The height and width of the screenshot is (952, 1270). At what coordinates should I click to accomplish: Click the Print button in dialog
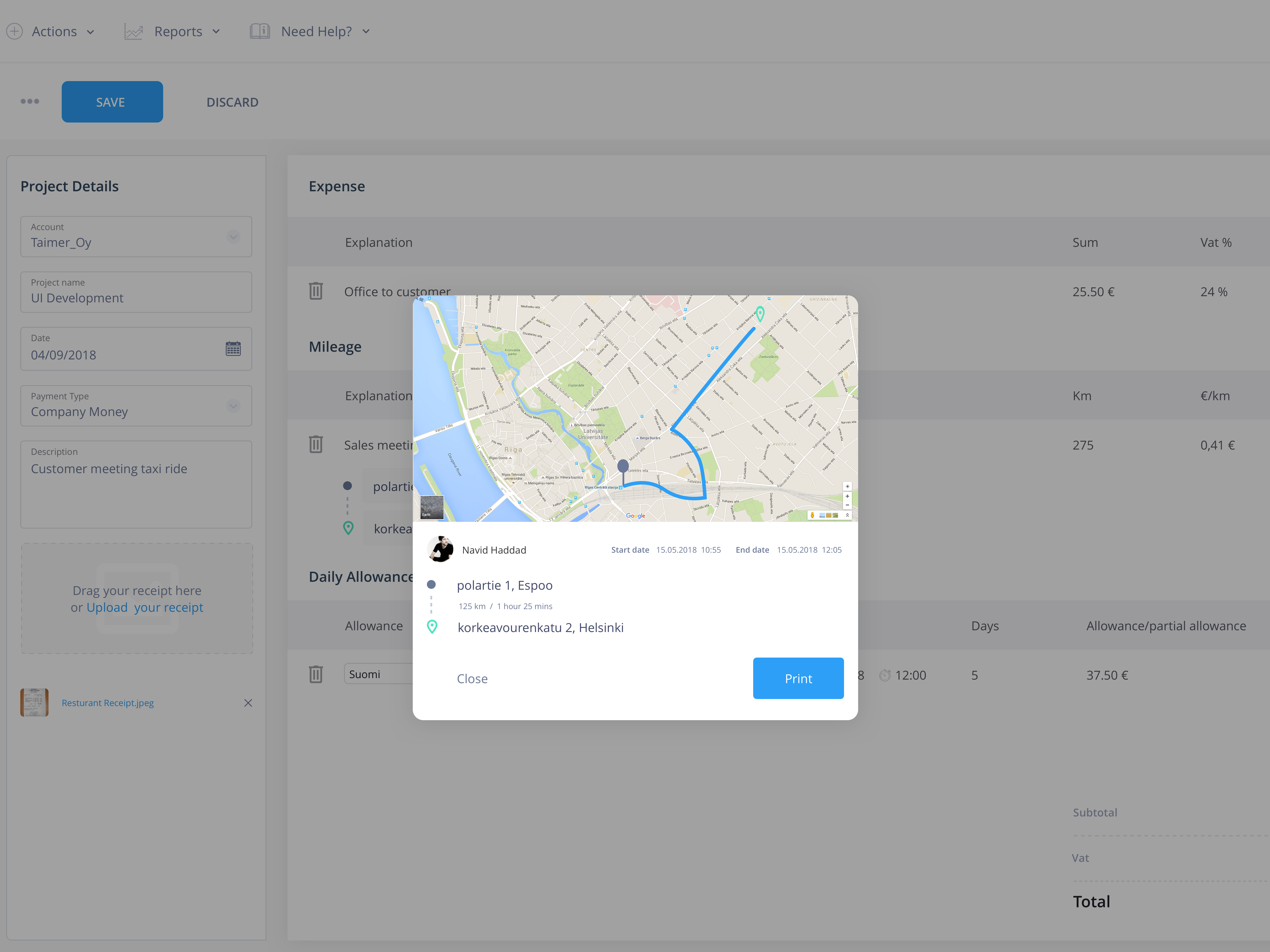[x=798, y=678]
